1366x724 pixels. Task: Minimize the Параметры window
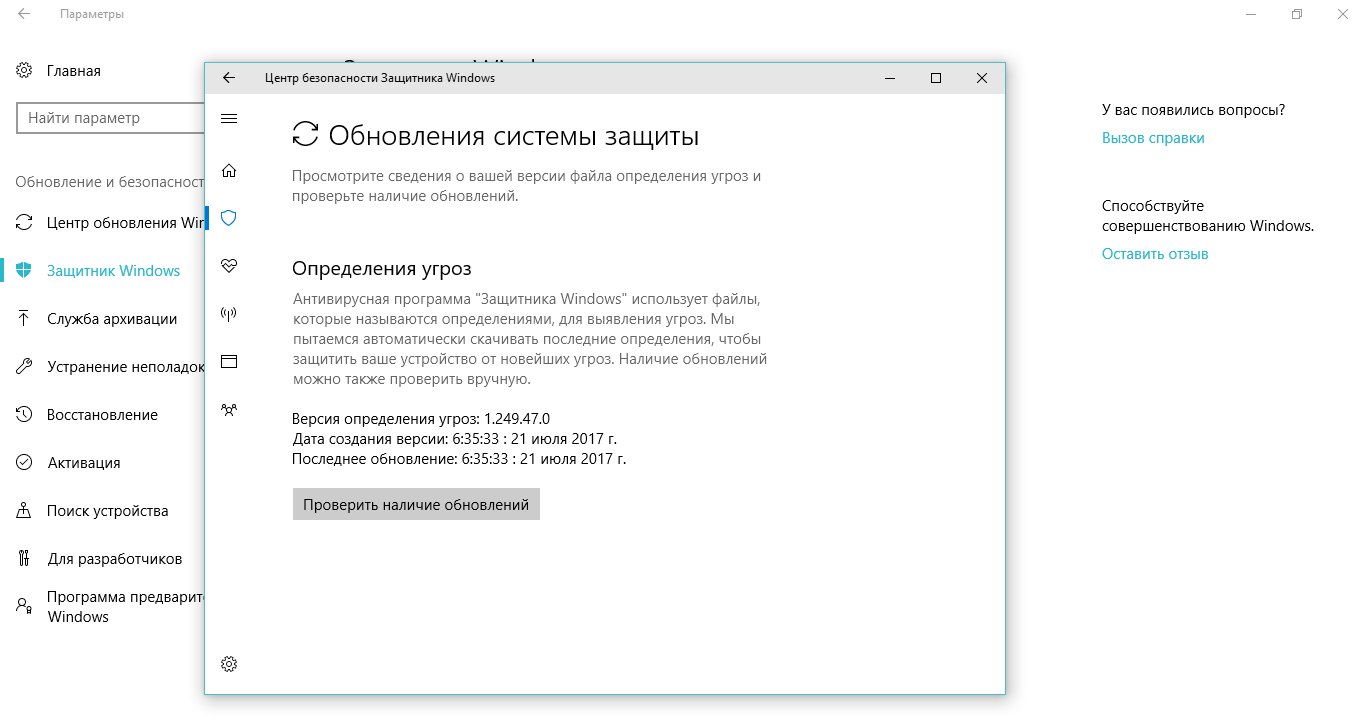[x=1251, y=15]
